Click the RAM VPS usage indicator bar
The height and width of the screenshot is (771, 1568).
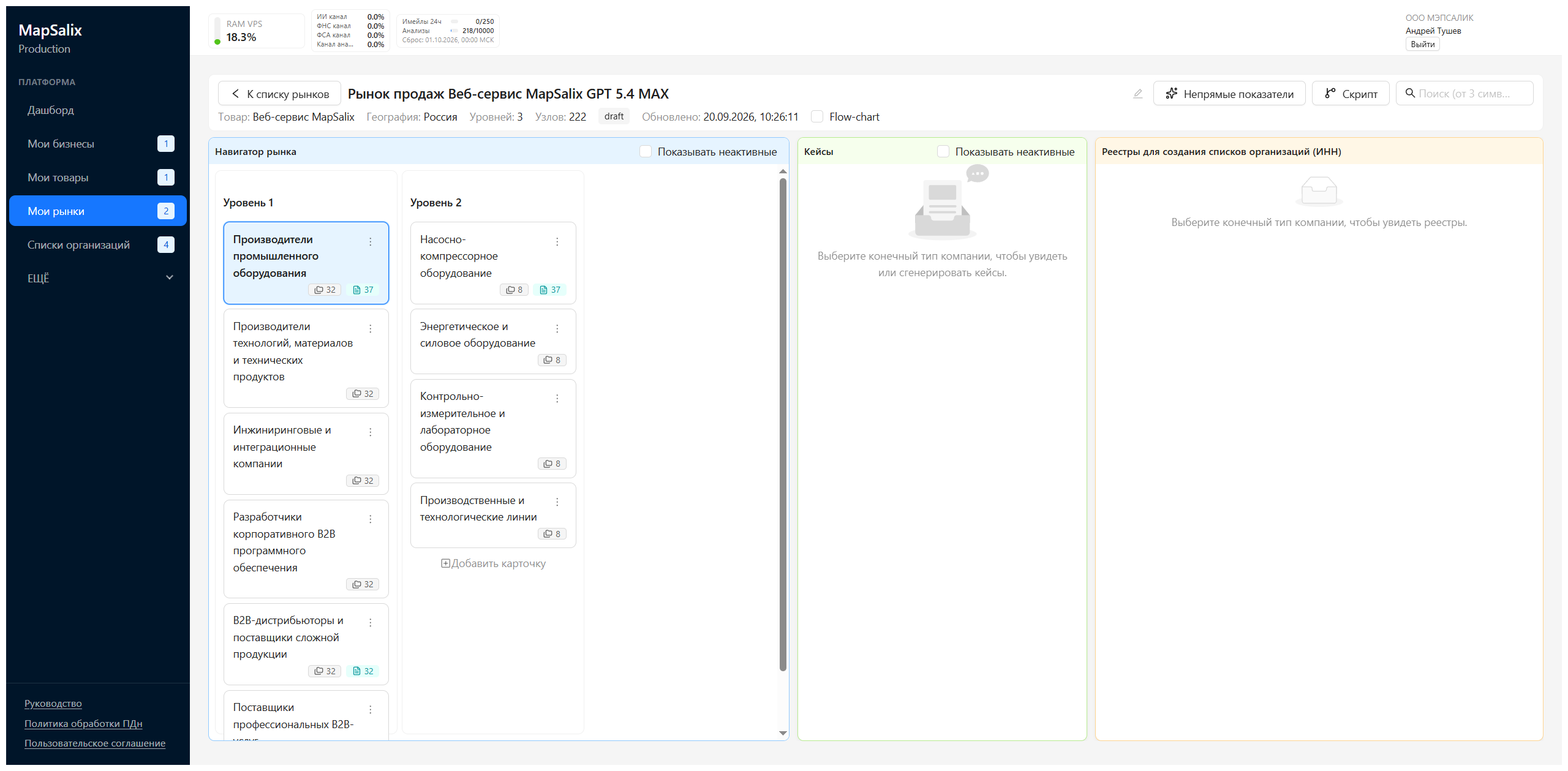coord(217,31)
